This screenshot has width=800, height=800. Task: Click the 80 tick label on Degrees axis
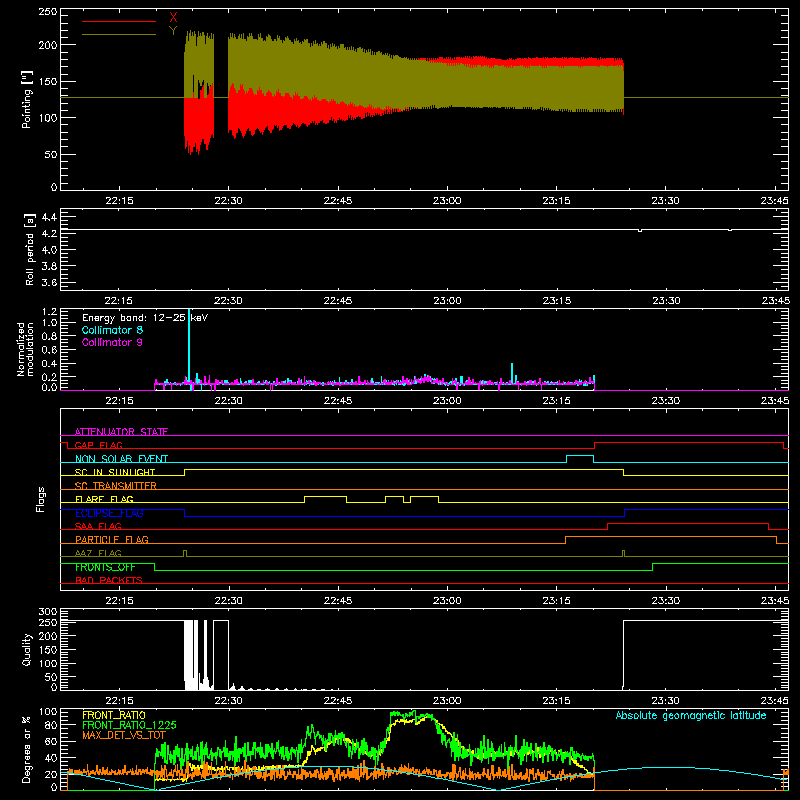(x=51, y=724)
